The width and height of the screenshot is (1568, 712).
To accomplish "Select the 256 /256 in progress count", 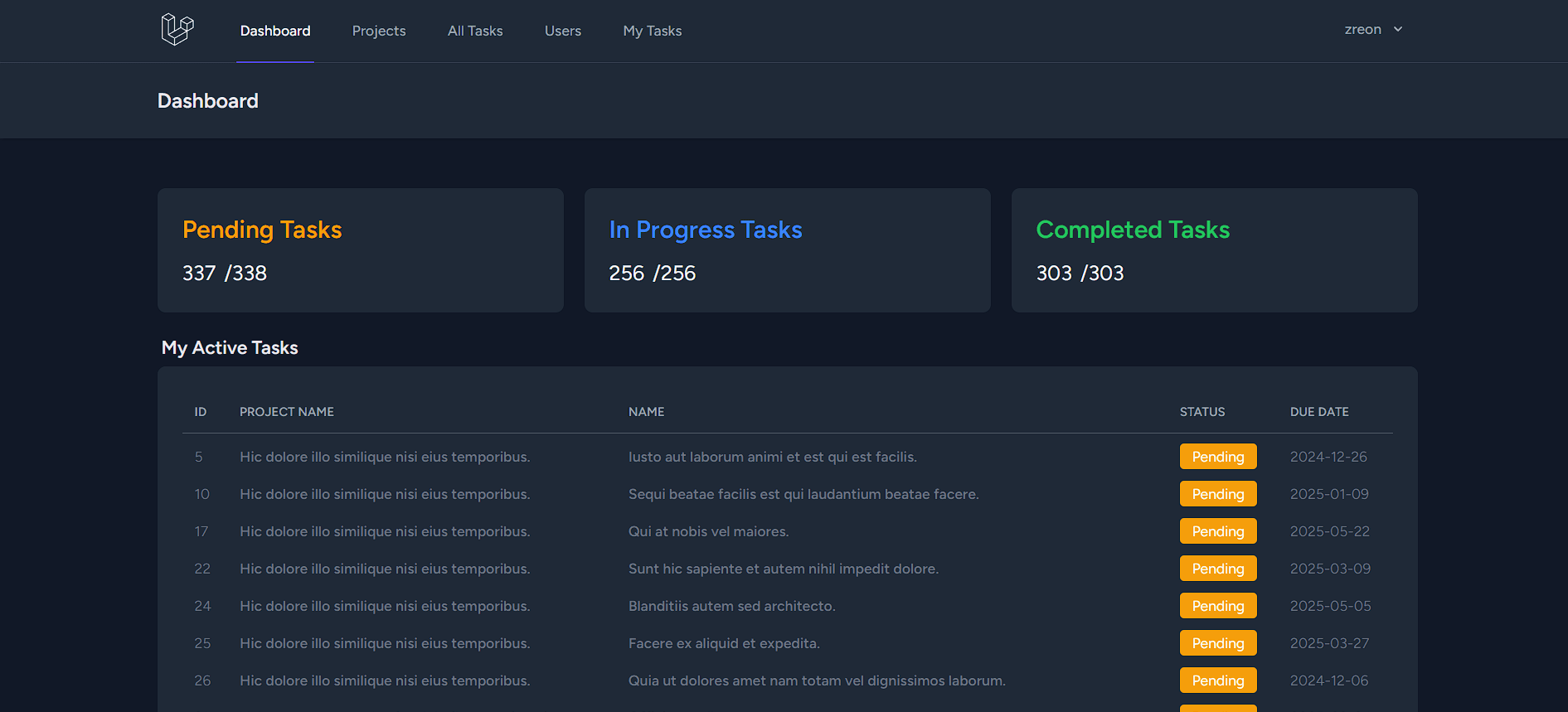I will click(653, 273).
